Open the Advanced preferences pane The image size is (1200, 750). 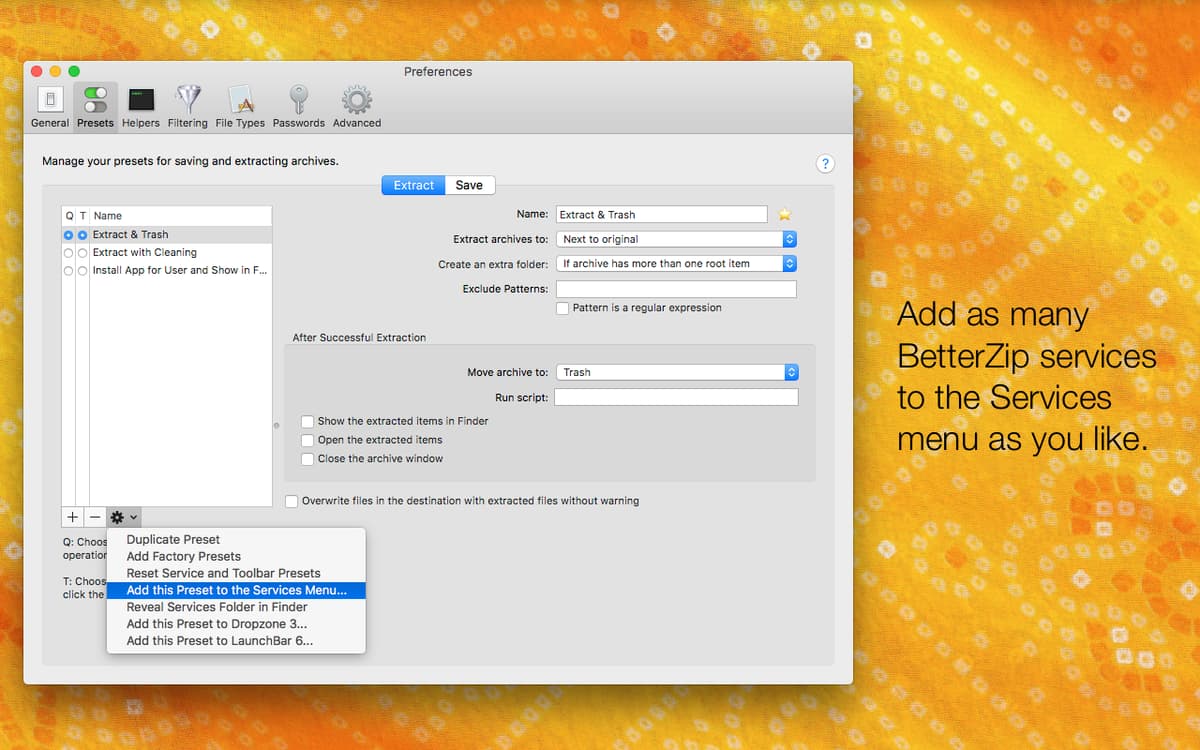(356, 103)
